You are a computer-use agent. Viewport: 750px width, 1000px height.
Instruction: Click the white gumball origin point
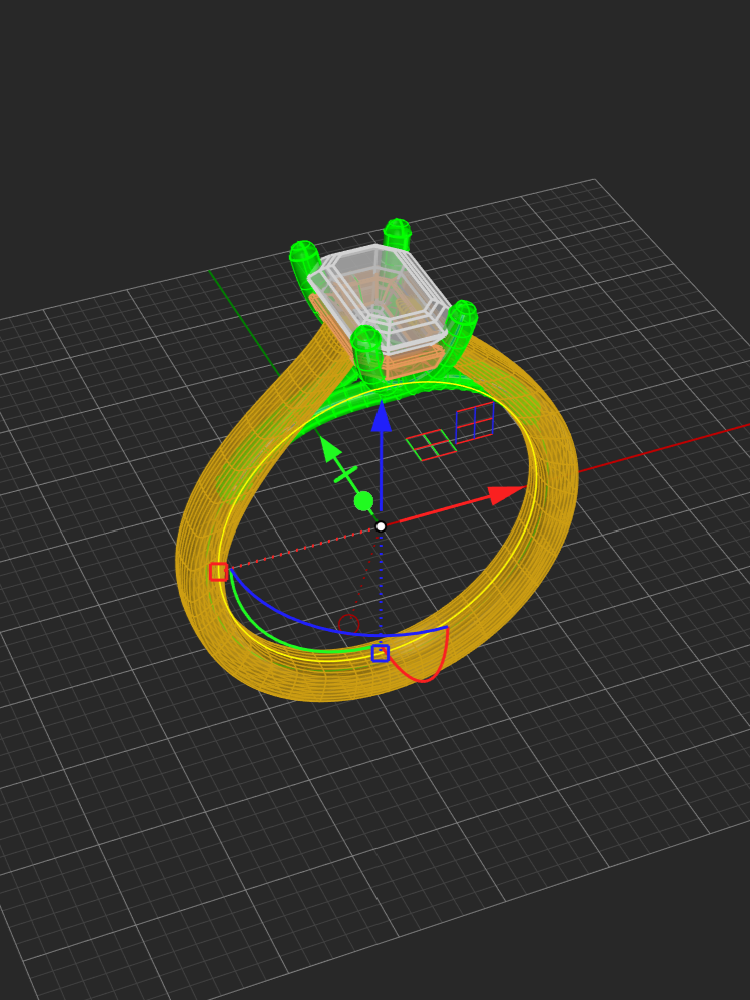pos(381,526)
